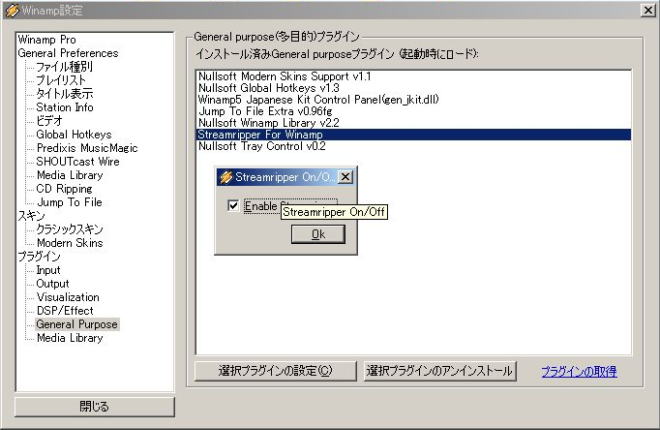Click the Streamripper dialog lightning icon
The image size is (660, 430).
point(226,177)
